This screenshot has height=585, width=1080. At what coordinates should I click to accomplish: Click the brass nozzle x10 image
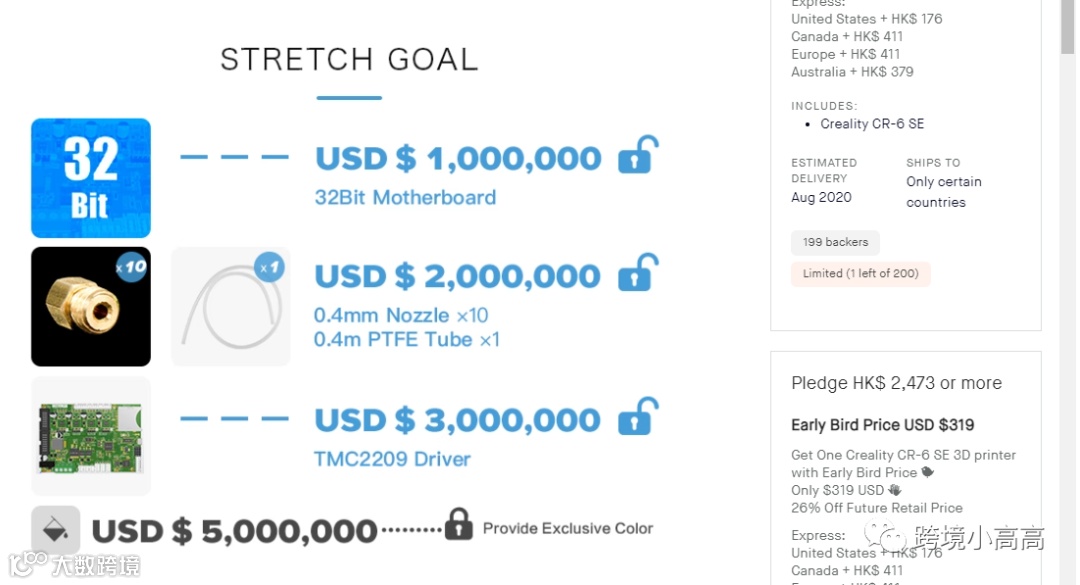point(91,306)
